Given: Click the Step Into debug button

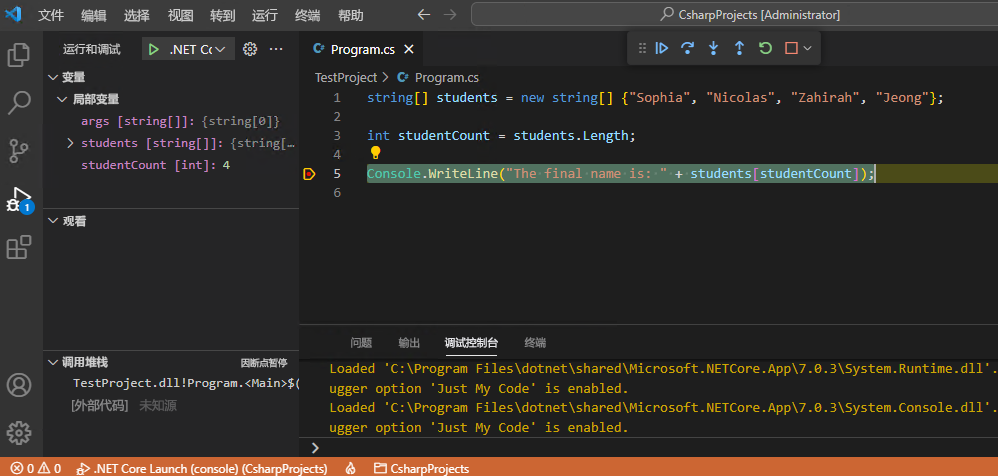Looking at the screenshot, I should point(713,48).
